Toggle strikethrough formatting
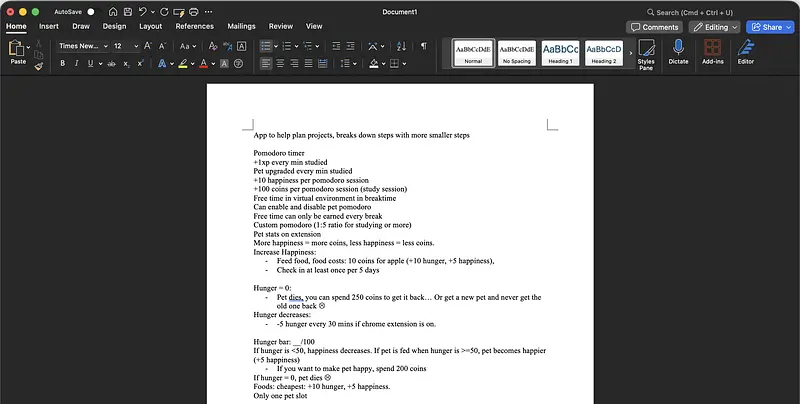This screenshot has height=404, width=800. point(109,64)
